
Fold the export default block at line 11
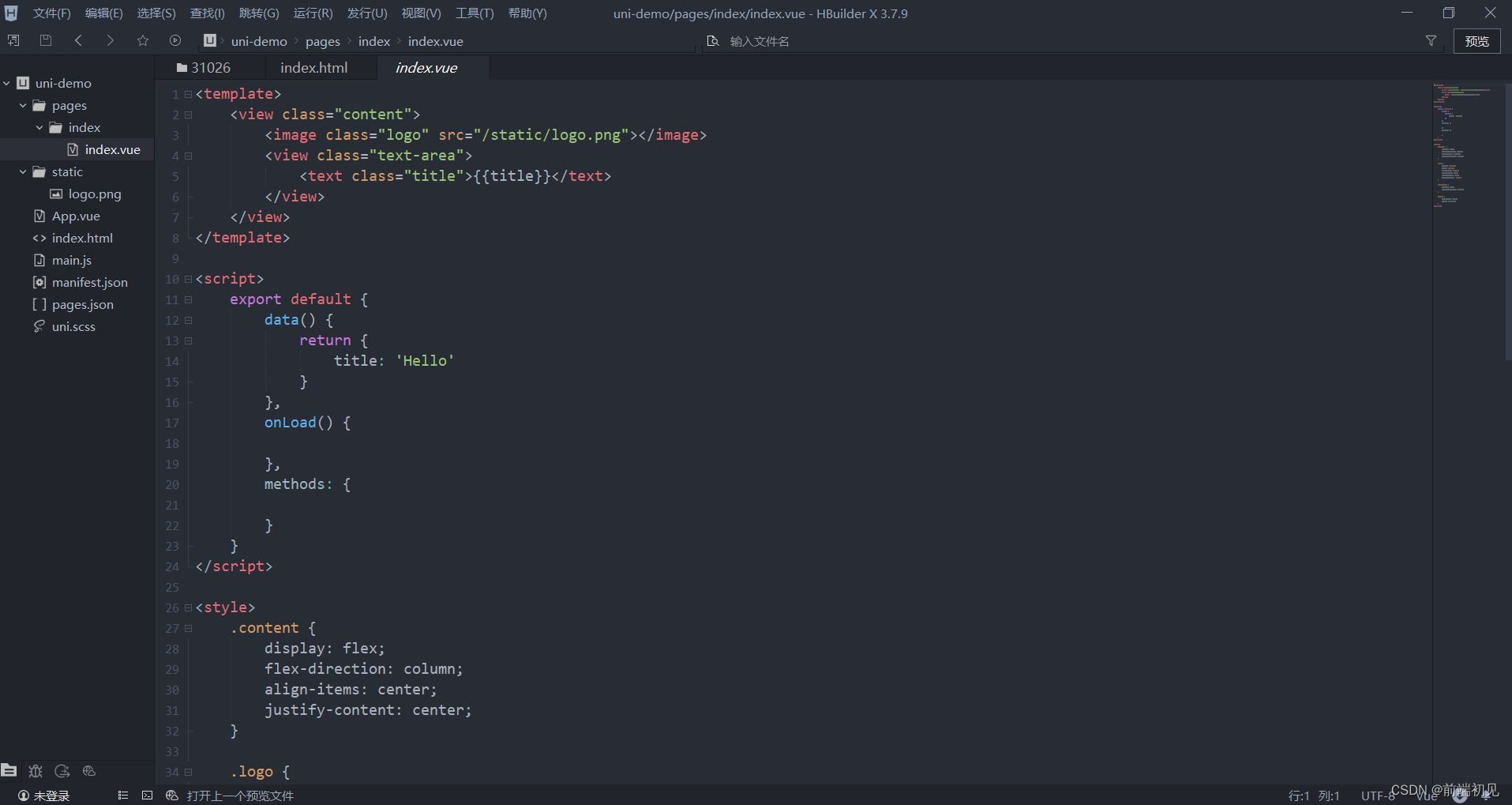tap(188, 299)
